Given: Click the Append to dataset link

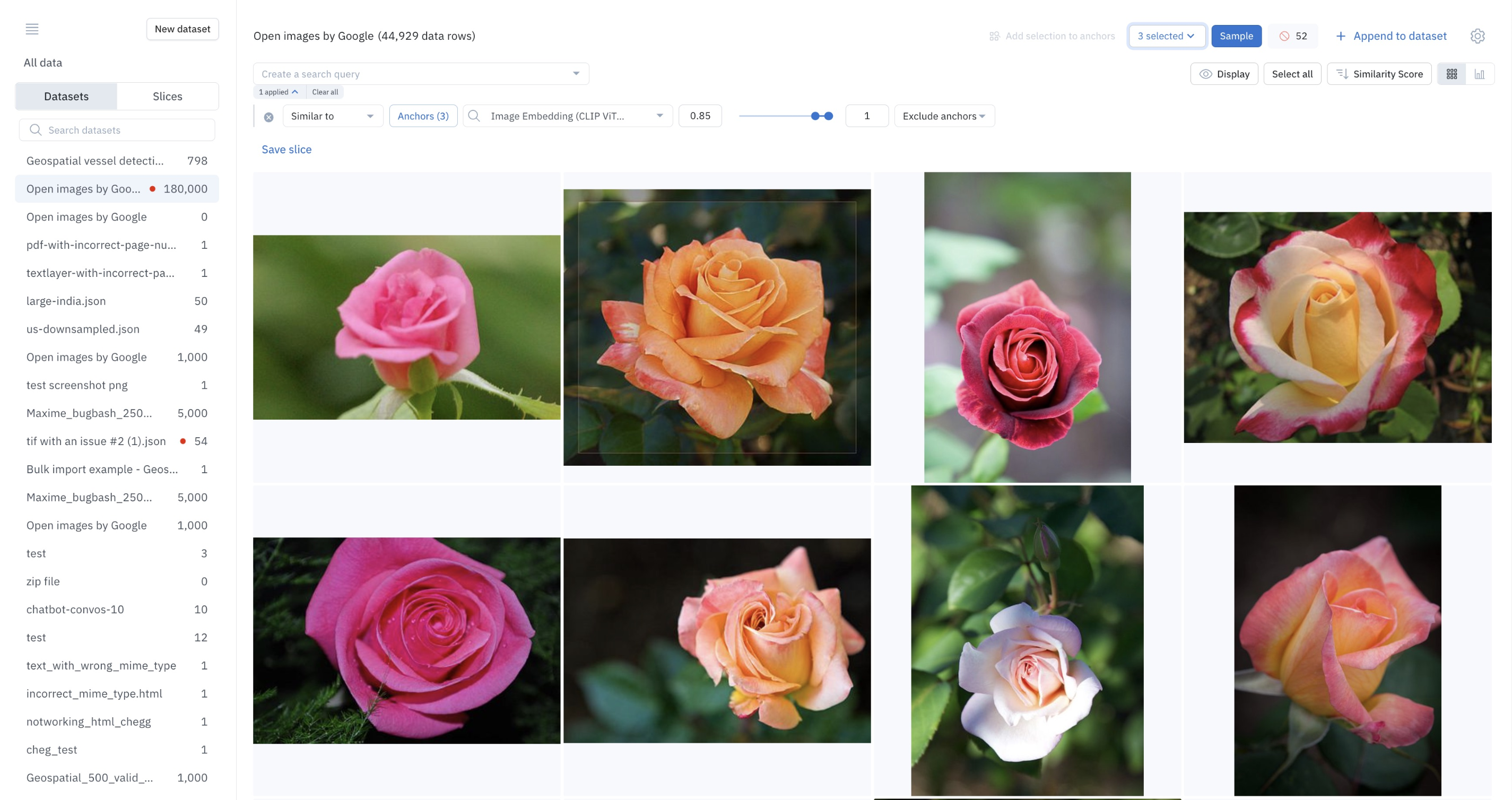Looking at the screenshot, I should coord(1400,36).
